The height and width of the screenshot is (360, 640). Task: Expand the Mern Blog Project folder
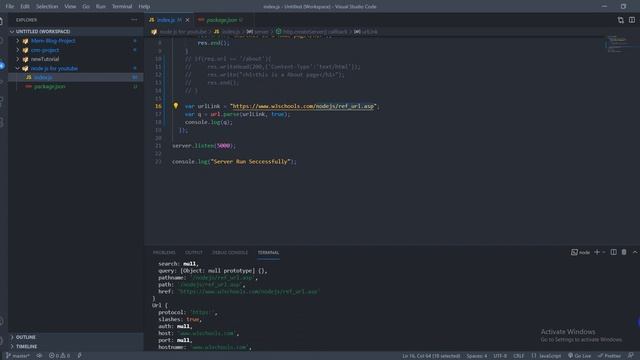(18, 41)
